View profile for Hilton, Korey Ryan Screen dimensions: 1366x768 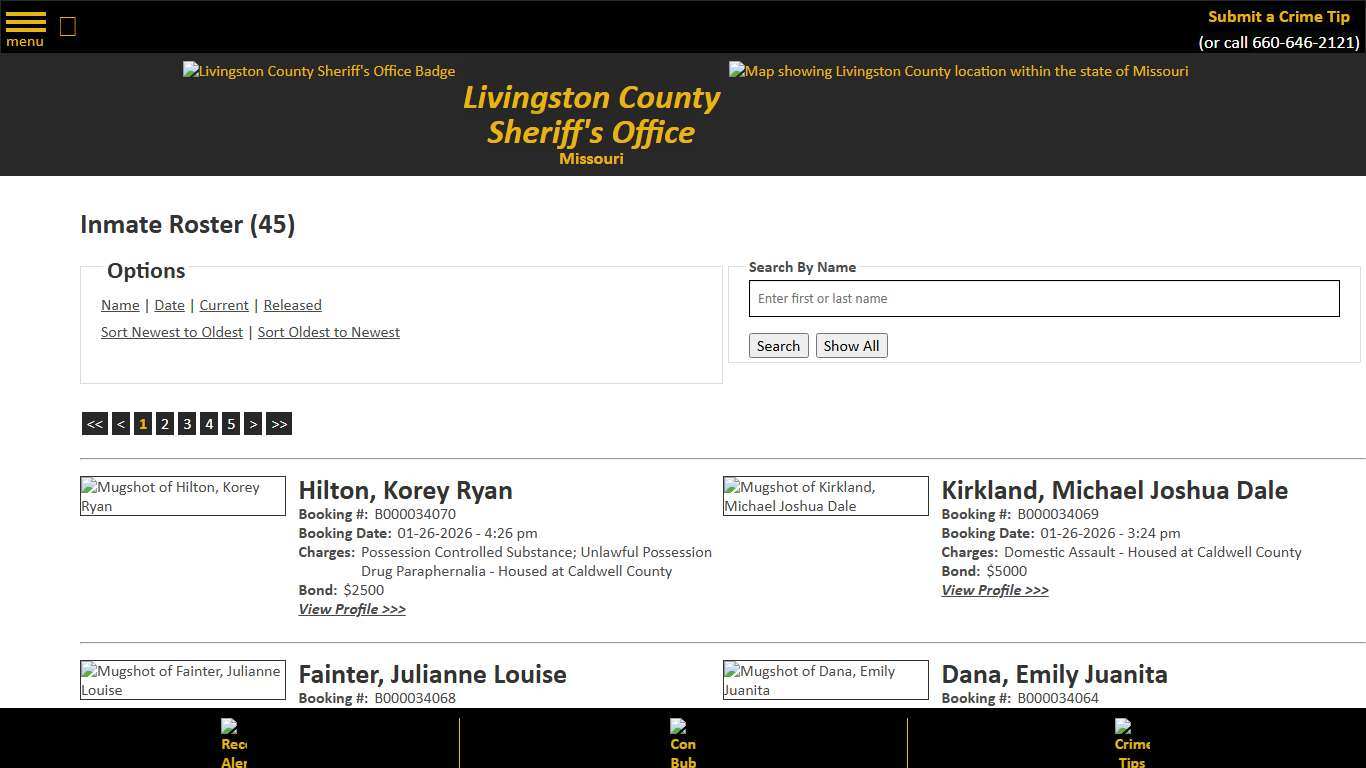click(352, 609)
